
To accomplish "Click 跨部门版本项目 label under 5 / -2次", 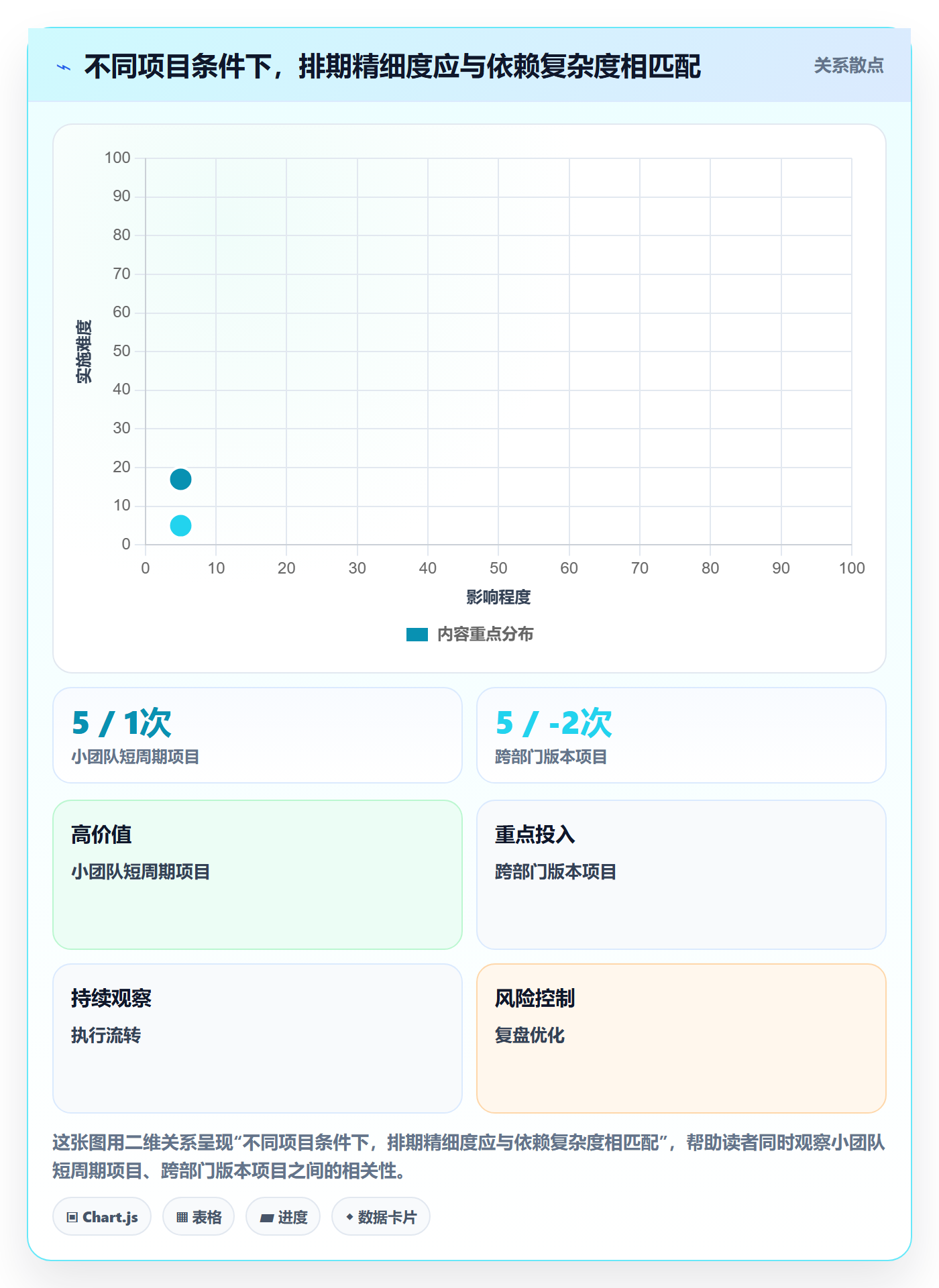I will click(x=551, y=757).
